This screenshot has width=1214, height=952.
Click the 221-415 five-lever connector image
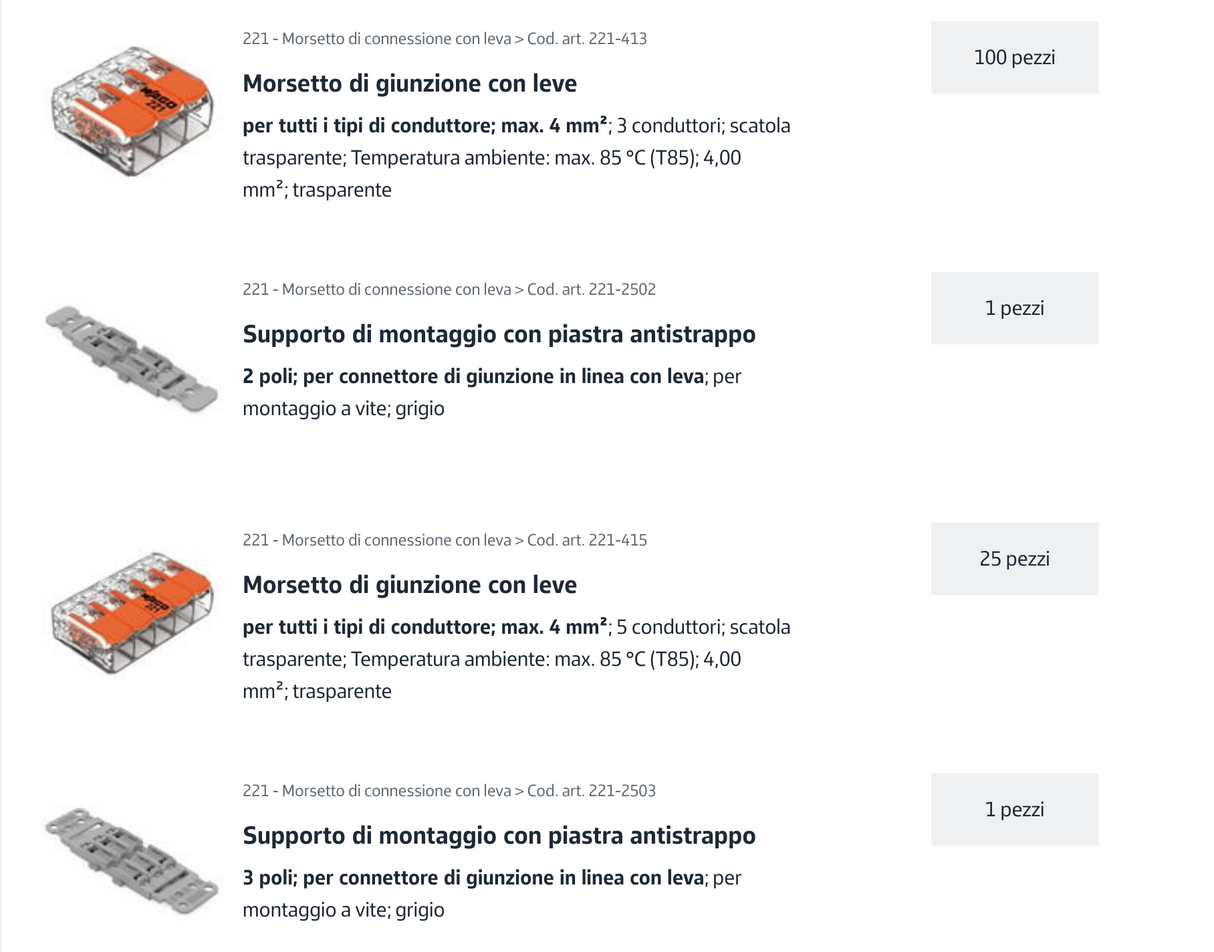coord(132,611)
